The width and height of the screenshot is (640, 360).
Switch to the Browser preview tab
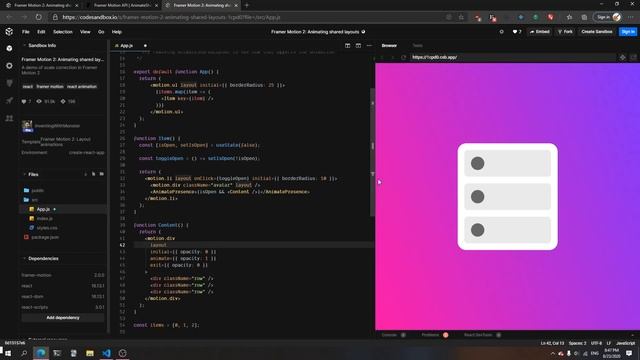(x=389, y=46)
